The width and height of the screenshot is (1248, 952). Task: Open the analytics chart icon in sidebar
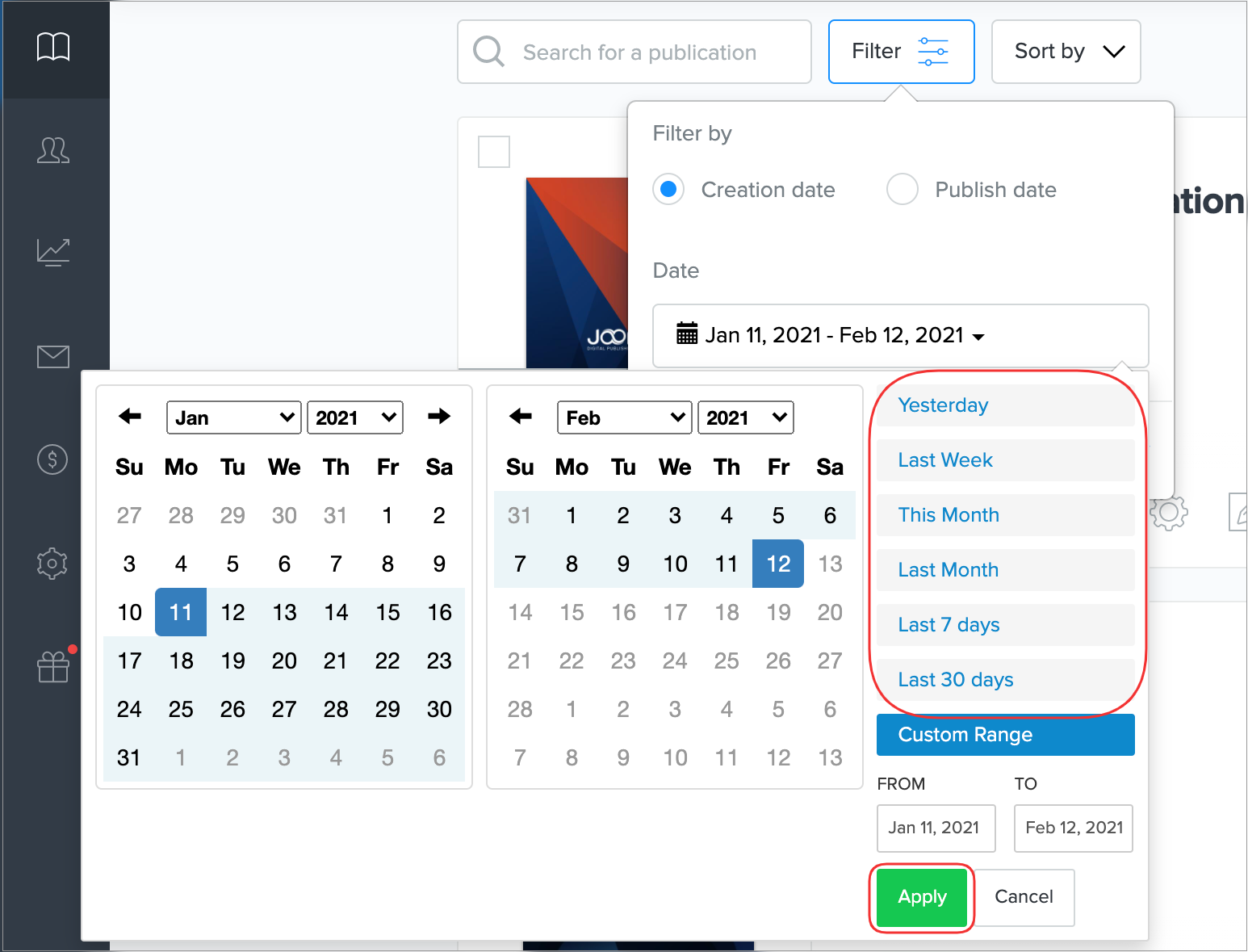[x=53, y=252]
